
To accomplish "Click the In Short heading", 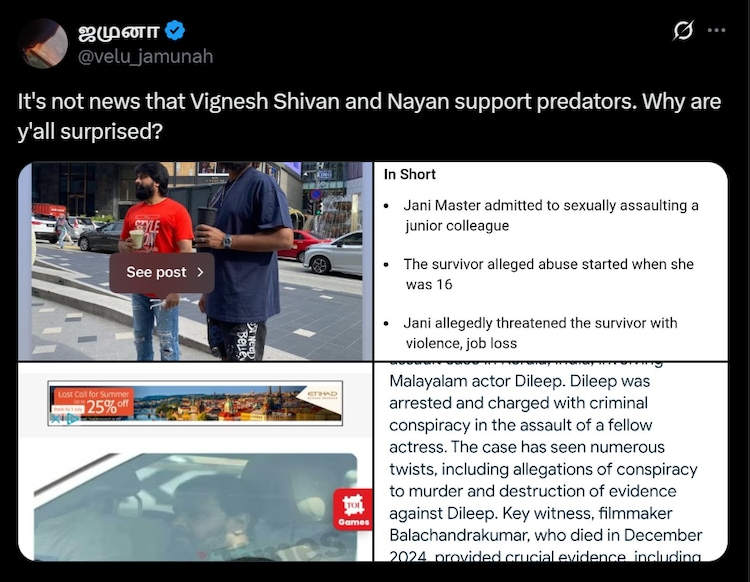I will pos(409,175).
